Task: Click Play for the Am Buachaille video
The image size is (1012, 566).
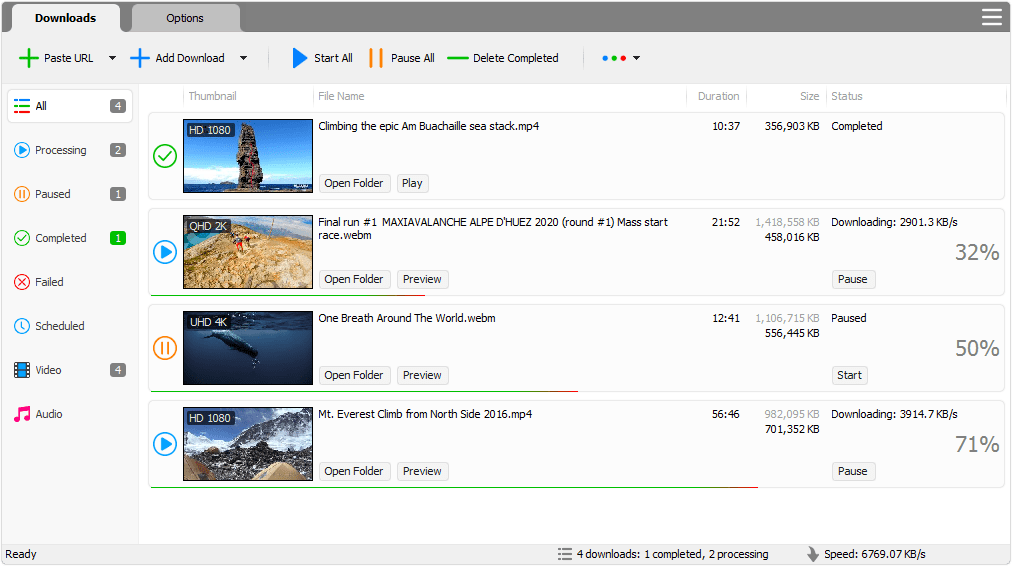Action: pyautogui.click(x=411, y=183)
